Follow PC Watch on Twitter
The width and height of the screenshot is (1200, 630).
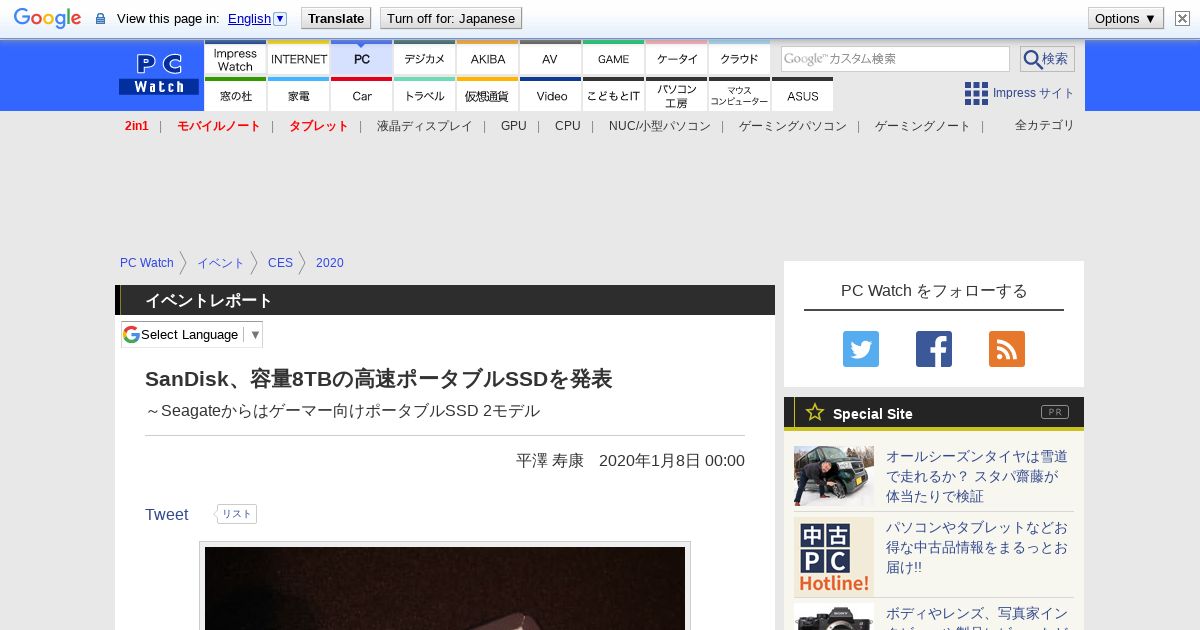(861, 349)
